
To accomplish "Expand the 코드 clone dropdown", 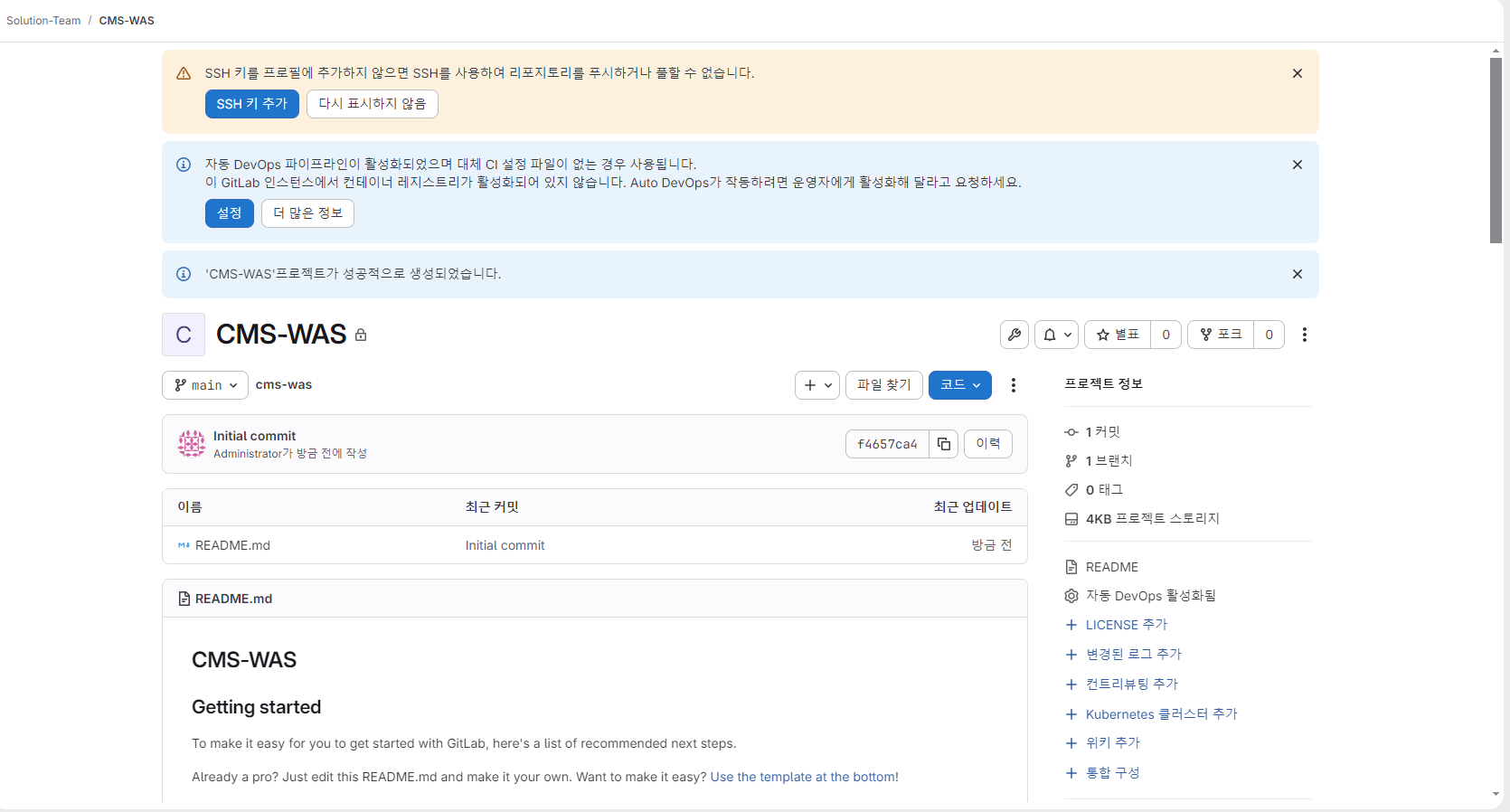I will (960, 385).
